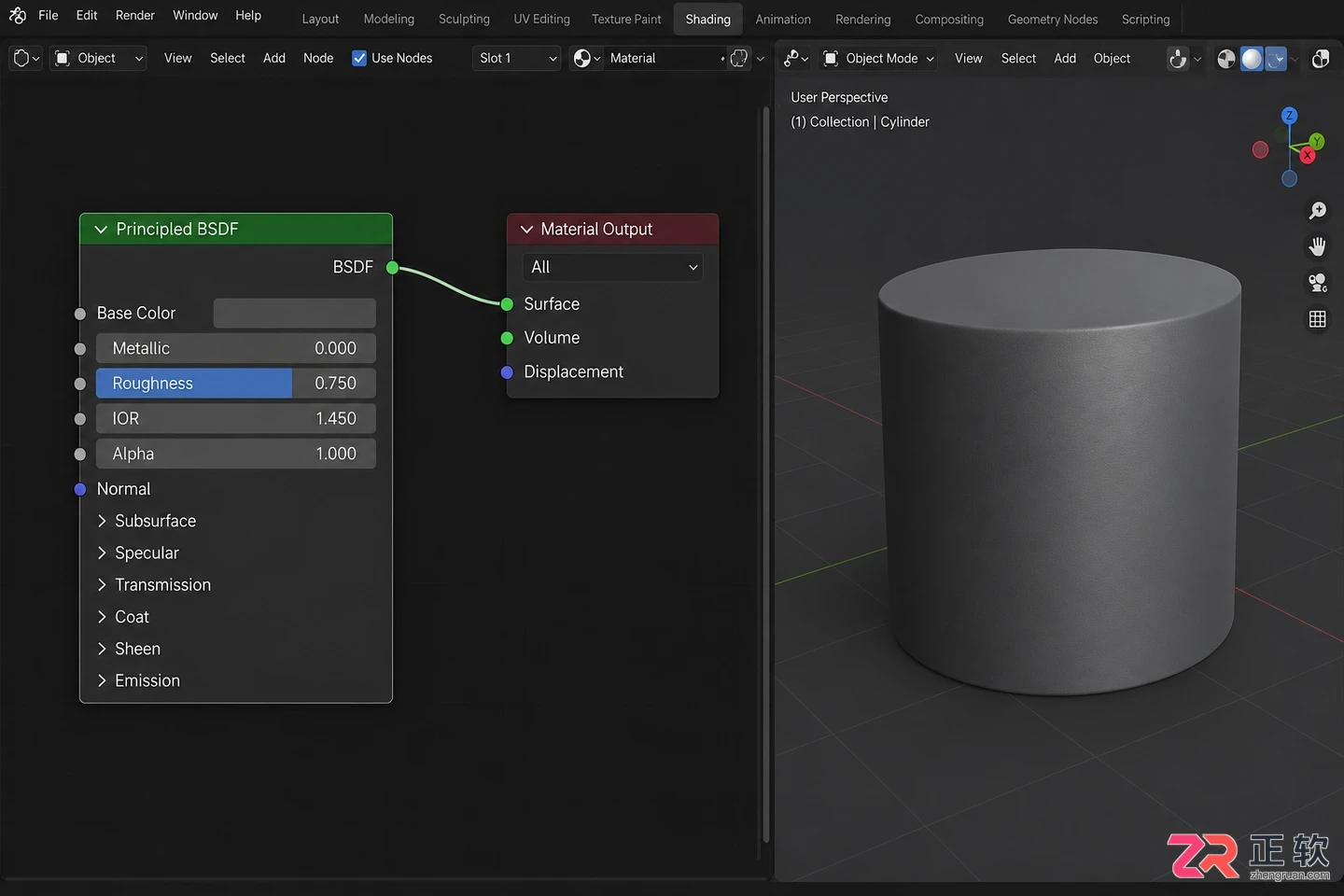The image size is (1344, 896).
Task: Click the pan hand icon in viewport
Action: pos(1318,246)
